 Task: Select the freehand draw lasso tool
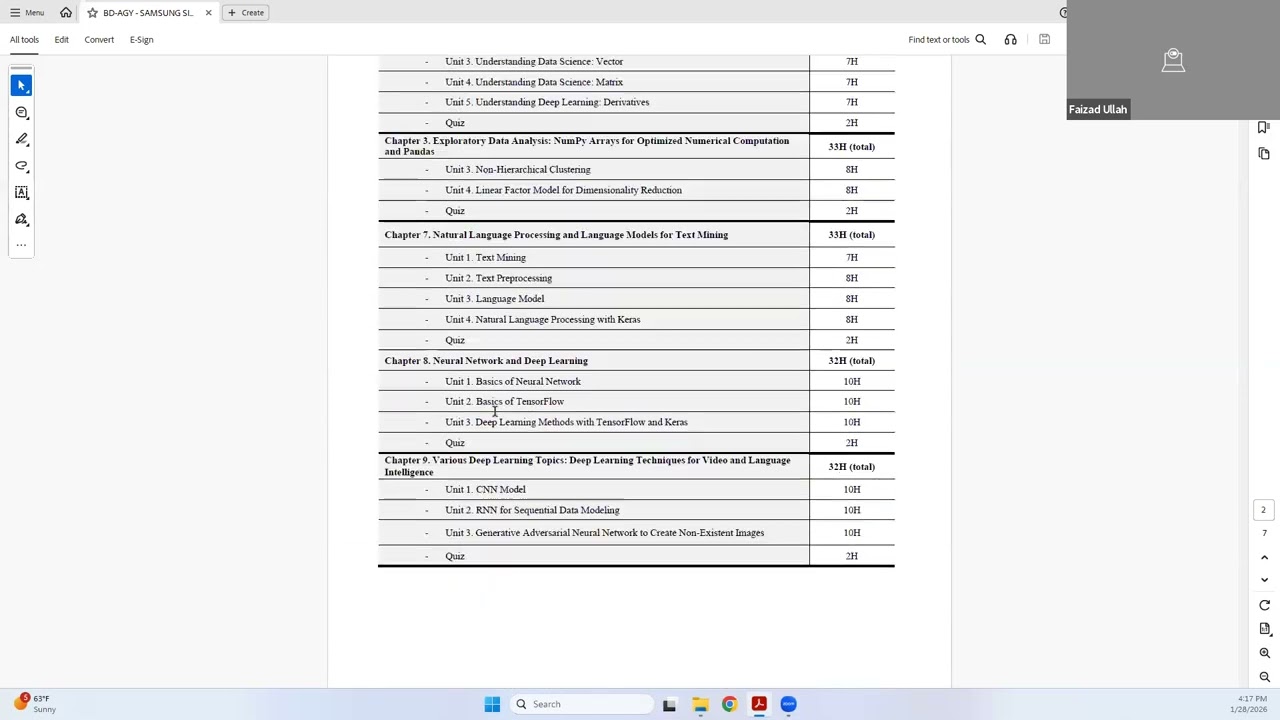tap(22, 166)
